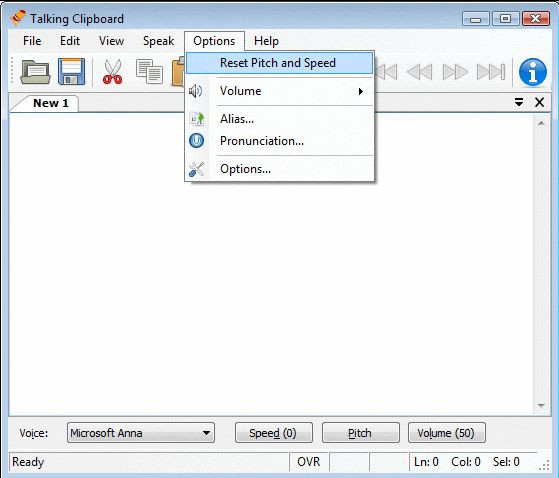559x478 pixels.
Task: Open the Options... dialog entry
Action: pos(280,169)
